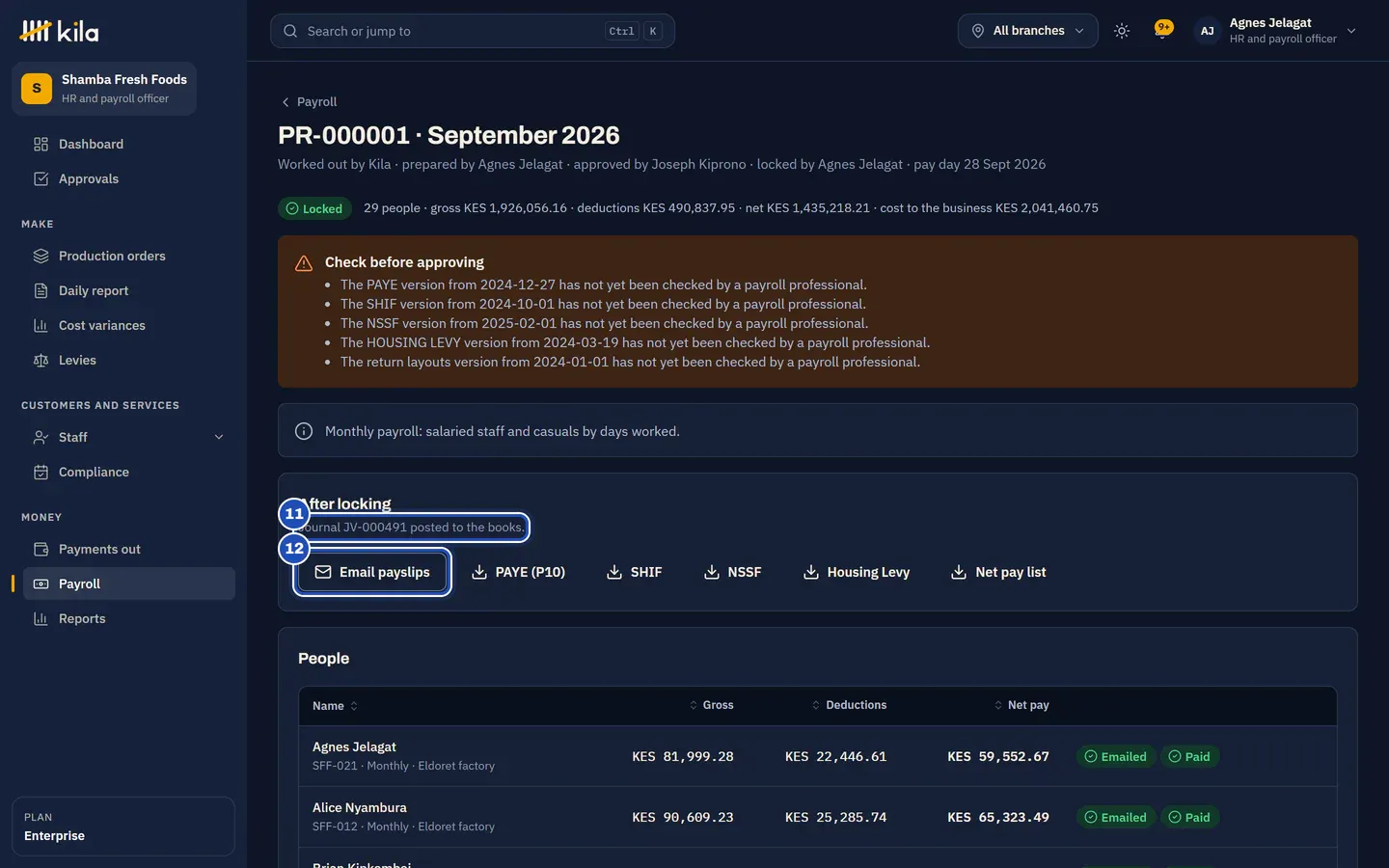
Task: Sort the People table by Name
Action: [335, 706]
